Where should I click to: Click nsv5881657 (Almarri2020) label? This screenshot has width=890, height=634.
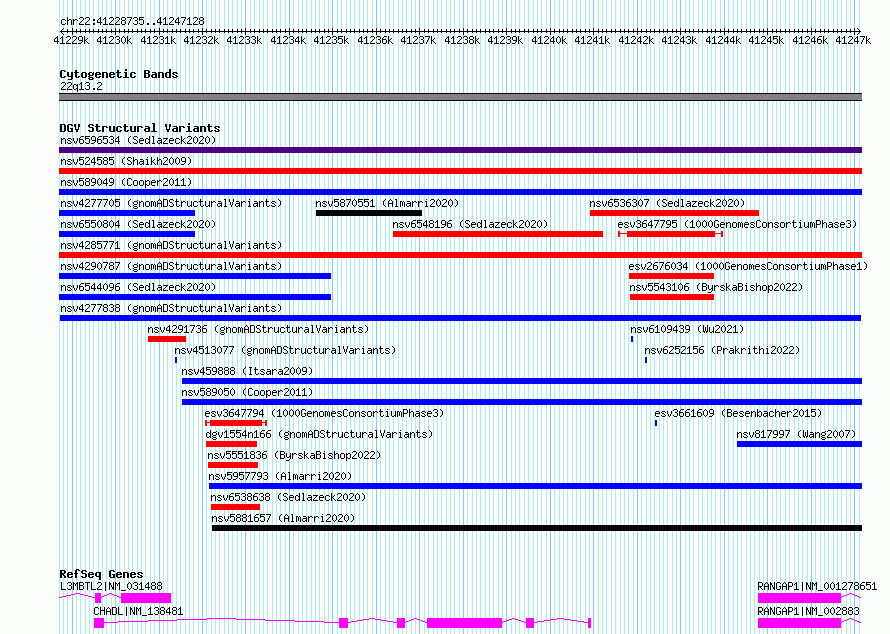[283, 518]
